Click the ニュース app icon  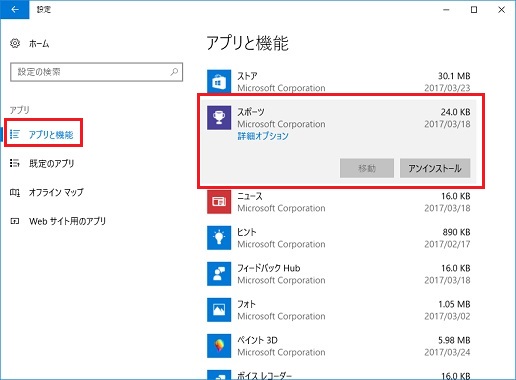point(219,202)
